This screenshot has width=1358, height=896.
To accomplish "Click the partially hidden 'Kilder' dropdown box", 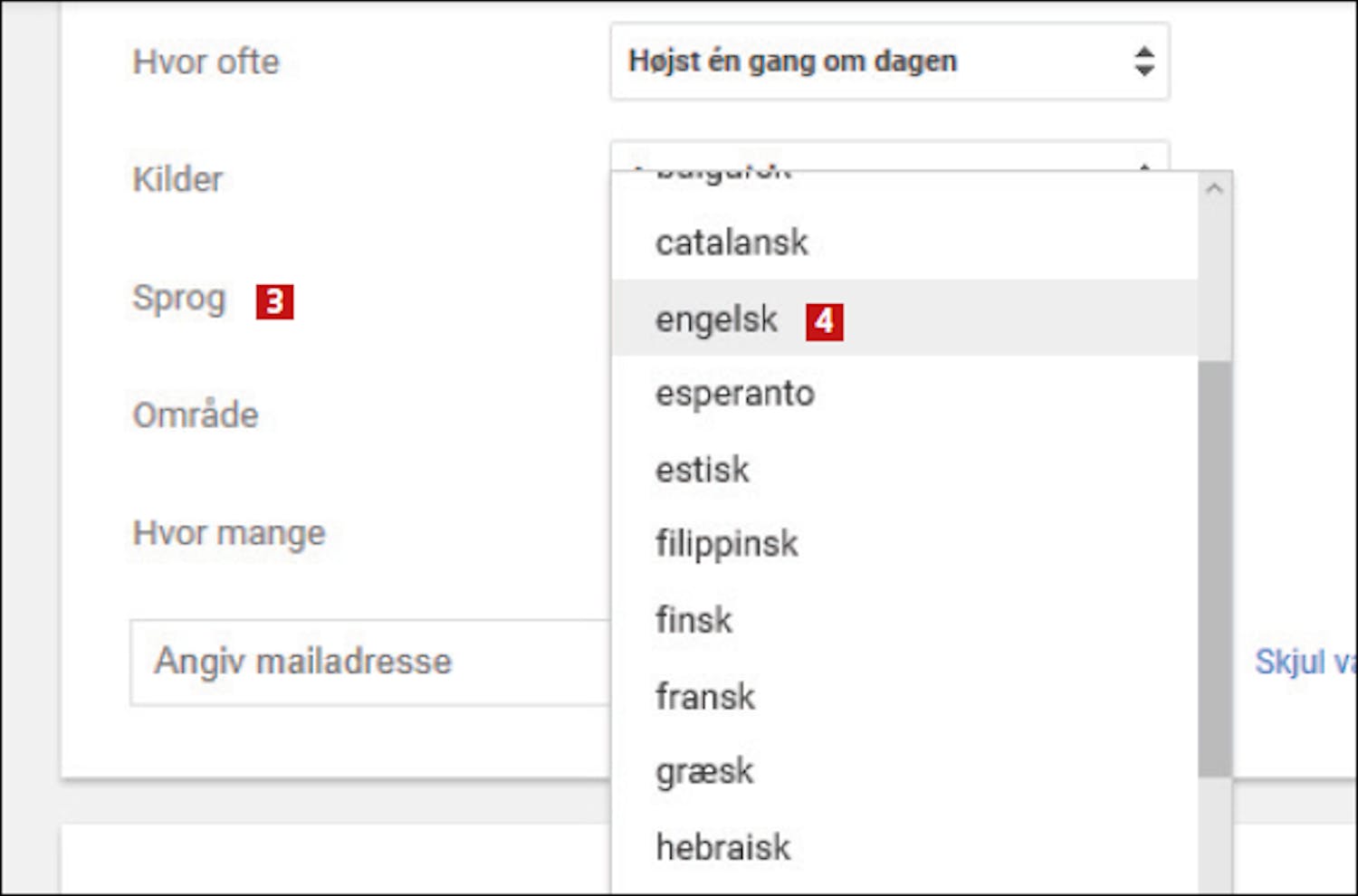I will click(887, 155).
